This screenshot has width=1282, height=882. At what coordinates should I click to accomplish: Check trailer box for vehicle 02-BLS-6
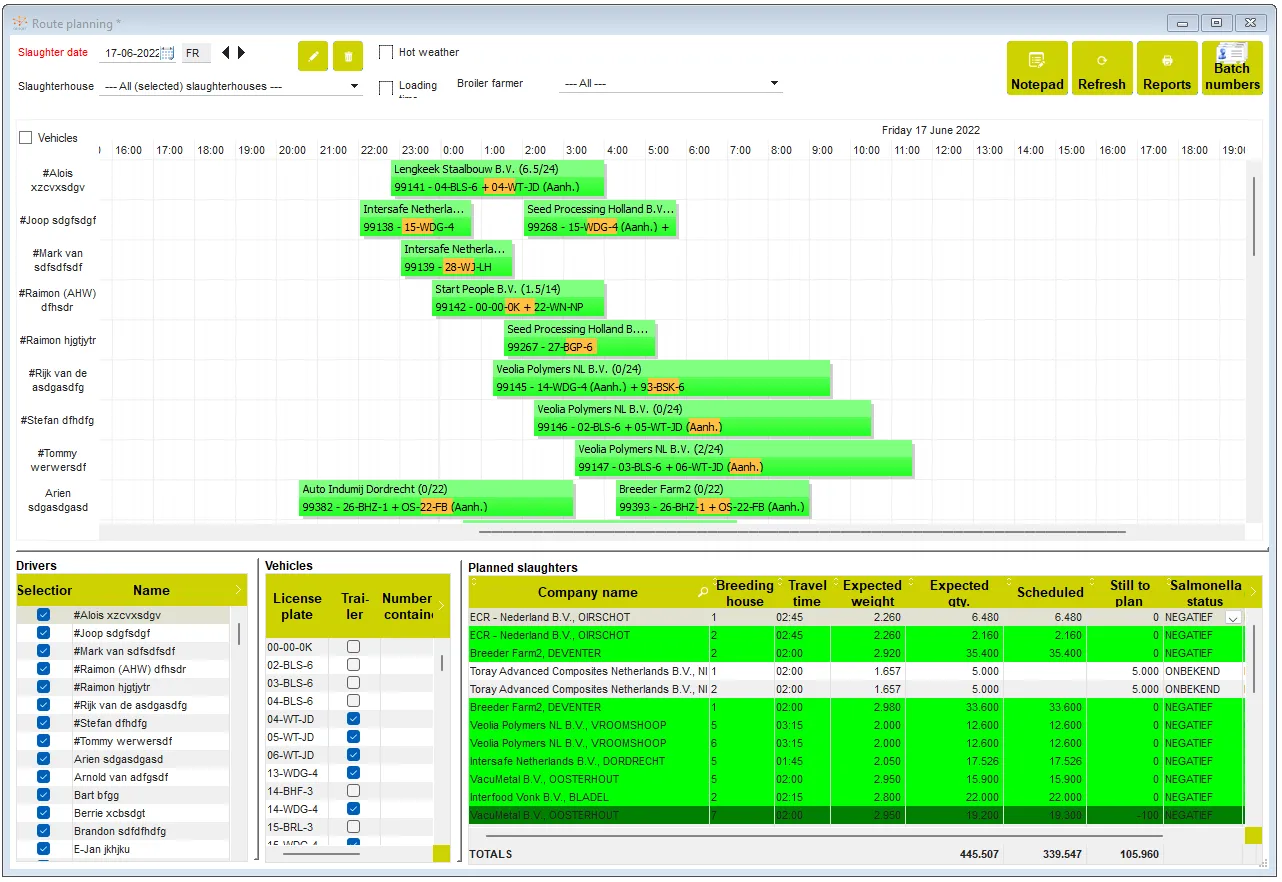click(353, 665)
